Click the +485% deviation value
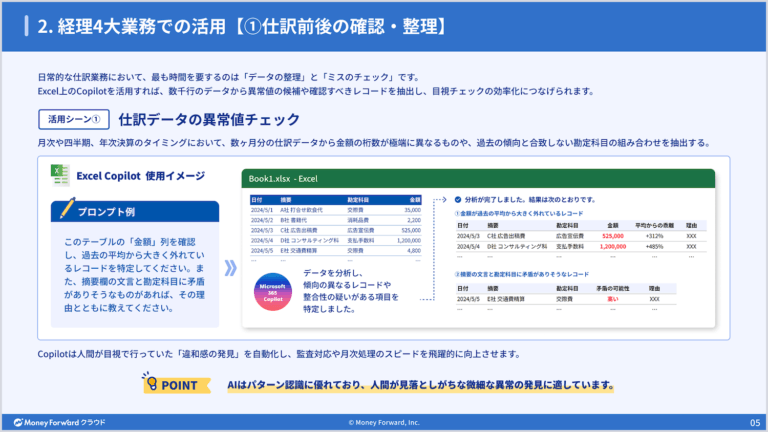 click(654, 246)
